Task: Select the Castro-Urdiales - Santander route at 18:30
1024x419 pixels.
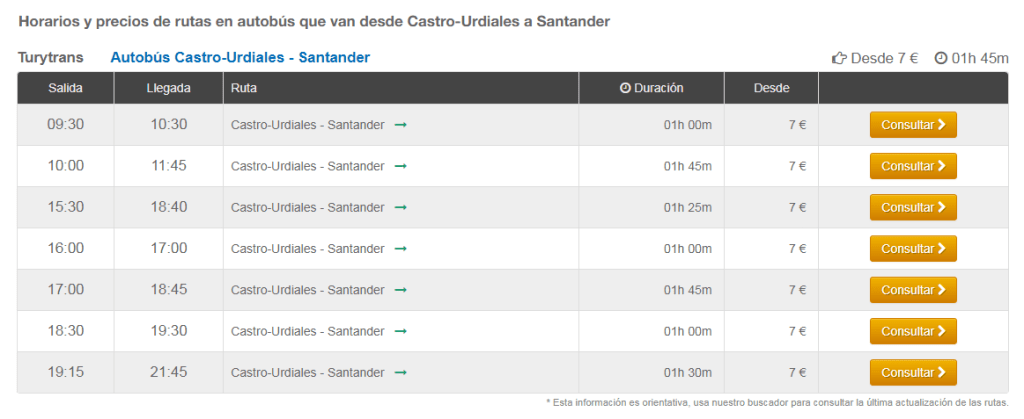Action: coord(307,331)
